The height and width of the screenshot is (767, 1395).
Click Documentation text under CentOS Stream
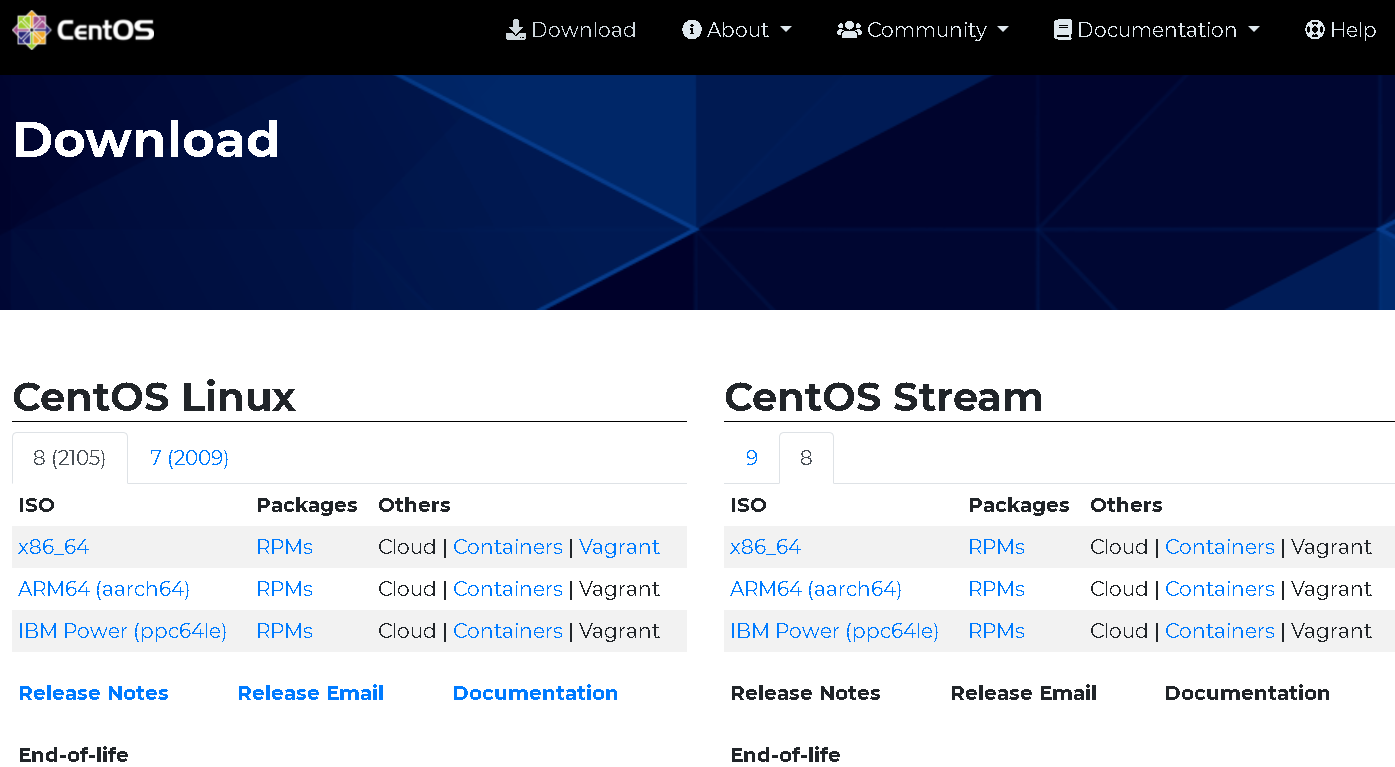point(1247,693)
